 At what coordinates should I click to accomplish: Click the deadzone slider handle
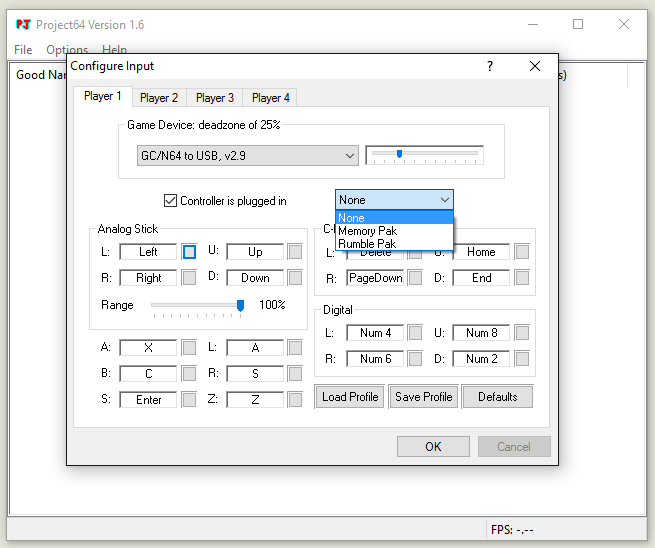coord(399,154)
